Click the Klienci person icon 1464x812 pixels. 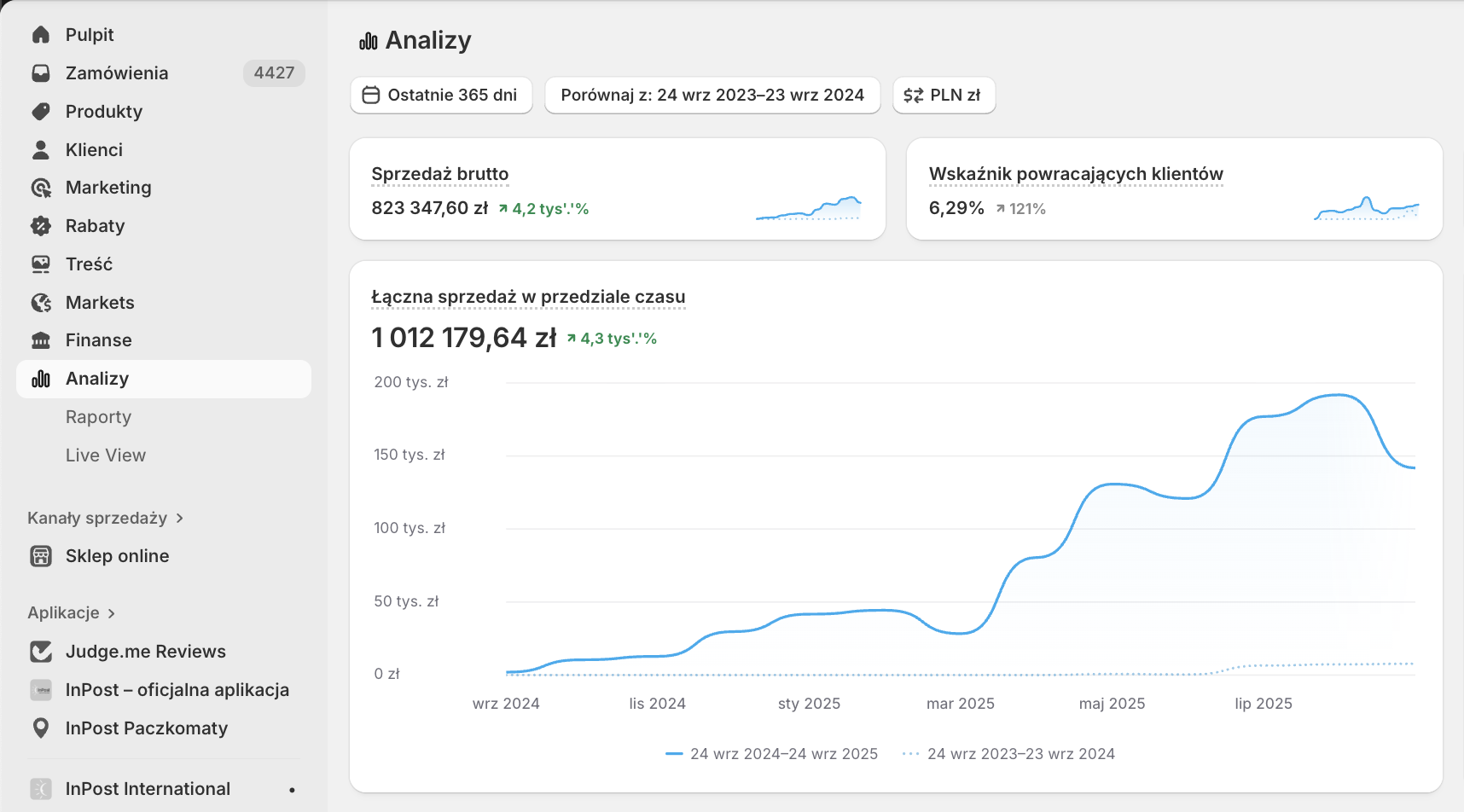click(41, 150)
